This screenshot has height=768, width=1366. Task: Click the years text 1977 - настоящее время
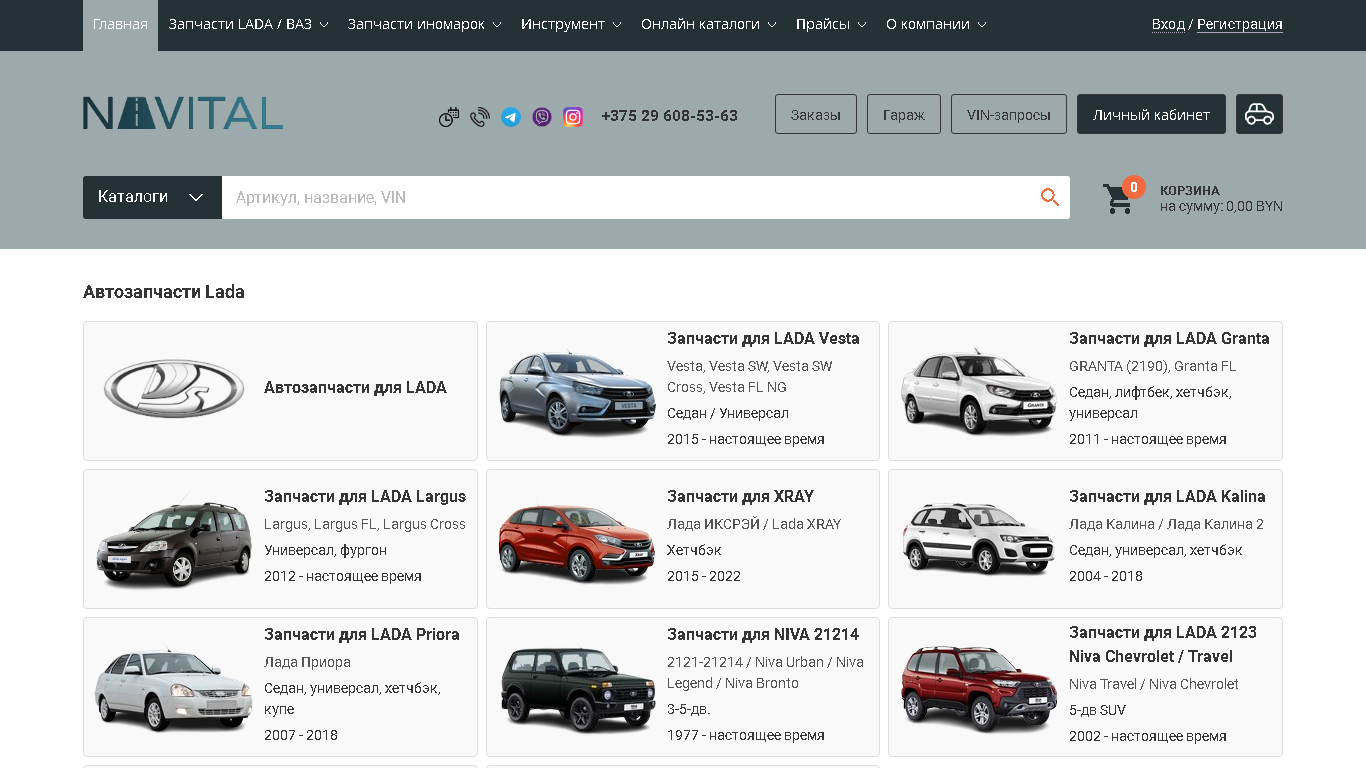(x=746, y=735)
